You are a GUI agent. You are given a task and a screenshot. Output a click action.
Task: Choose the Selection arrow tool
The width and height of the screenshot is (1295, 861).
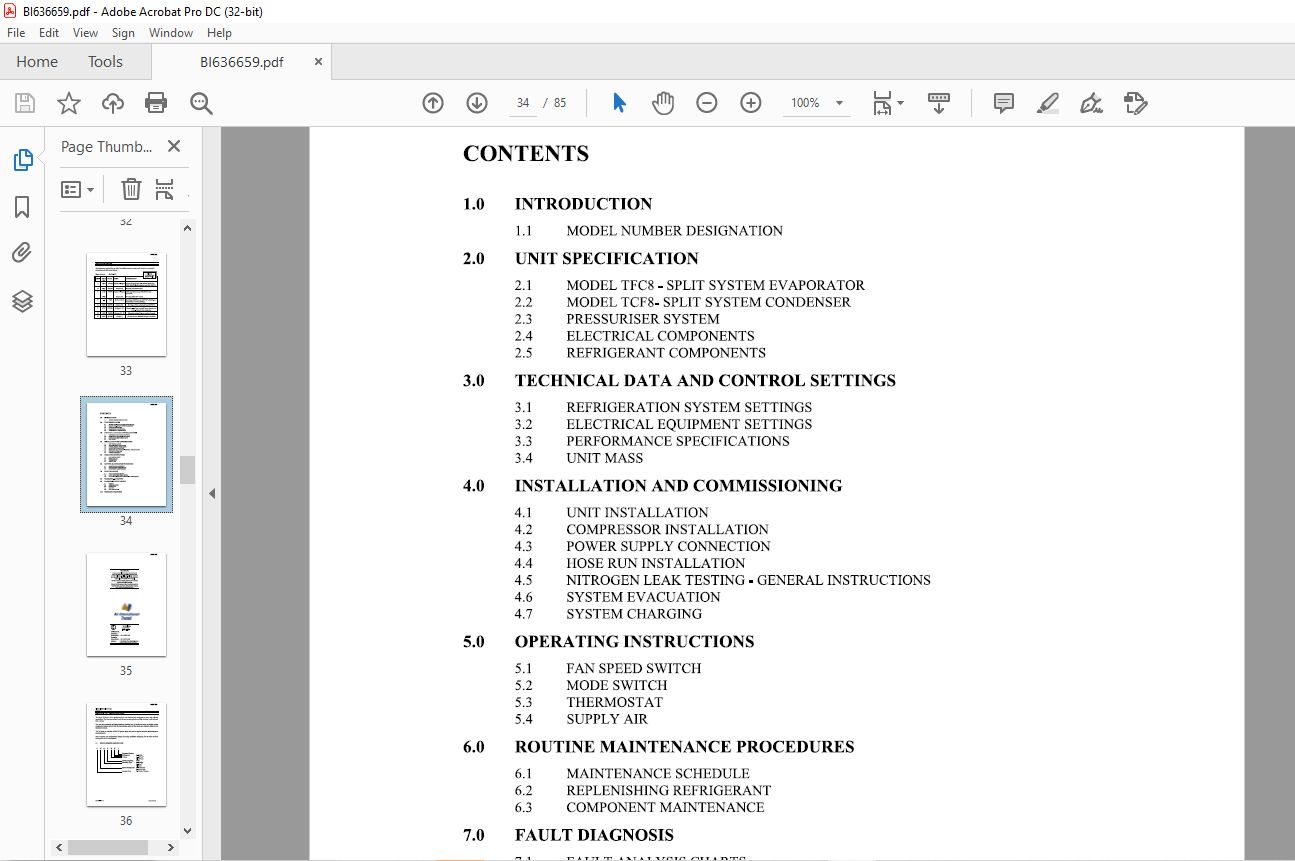coord(619,103)
